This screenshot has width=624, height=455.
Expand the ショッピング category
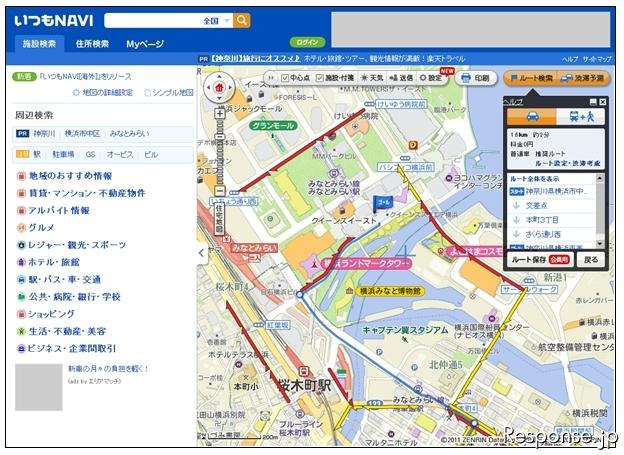pyautogui.click(x=51, y=314)
